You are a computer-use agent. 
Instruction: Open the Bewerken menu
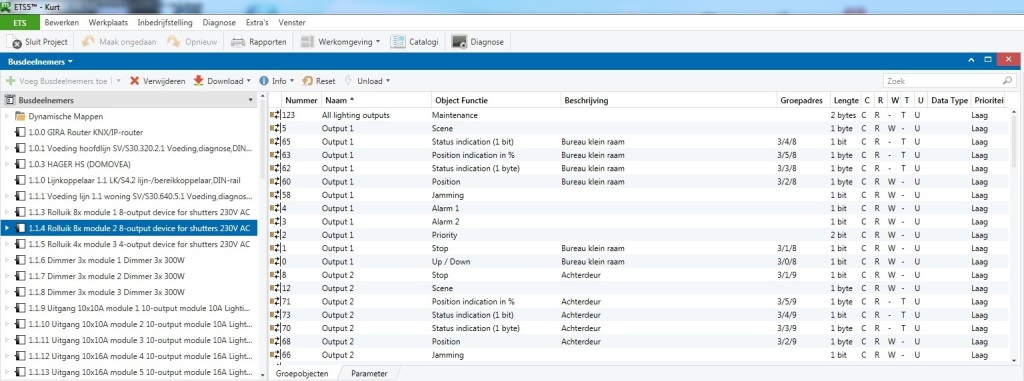coord(61,22)
